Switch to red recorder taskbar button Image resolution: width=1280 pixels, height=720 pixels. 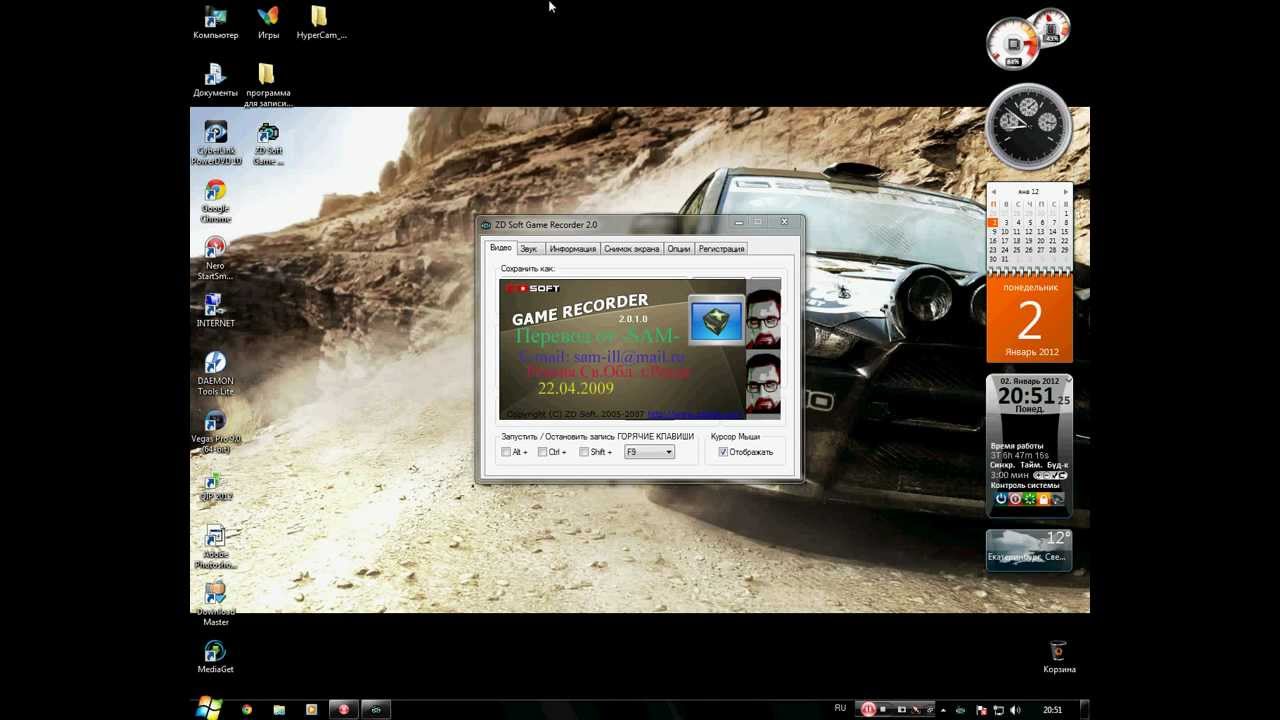[343, 710]
